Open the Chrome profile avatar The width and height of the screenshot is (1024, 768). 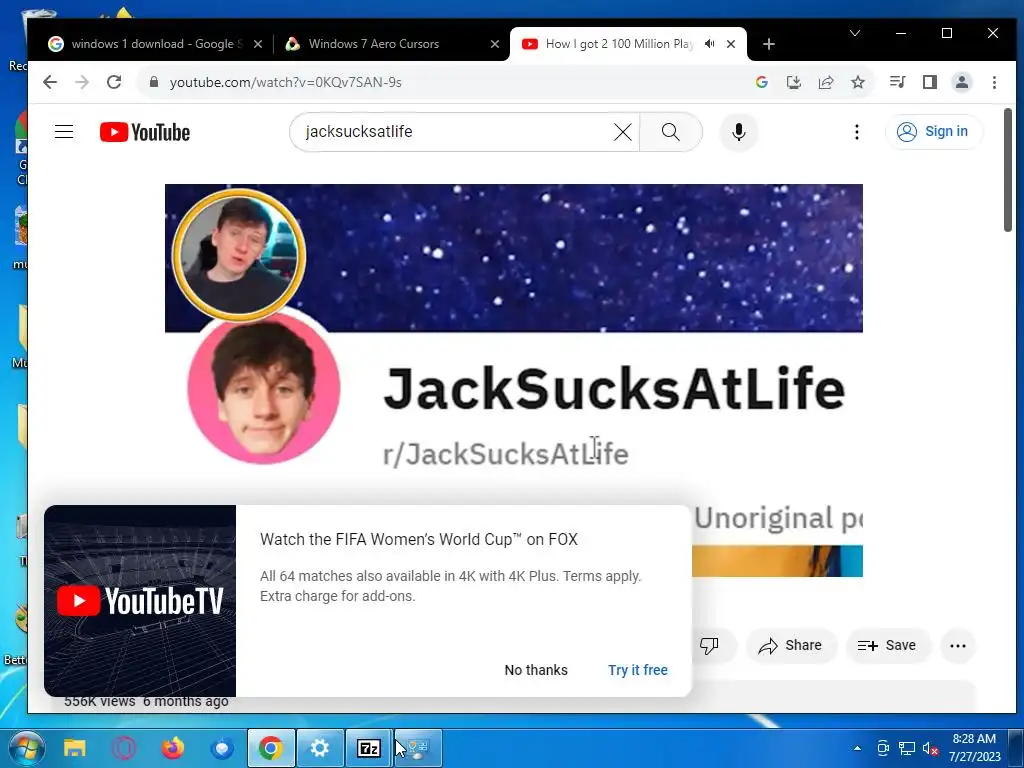click(962, 82)
